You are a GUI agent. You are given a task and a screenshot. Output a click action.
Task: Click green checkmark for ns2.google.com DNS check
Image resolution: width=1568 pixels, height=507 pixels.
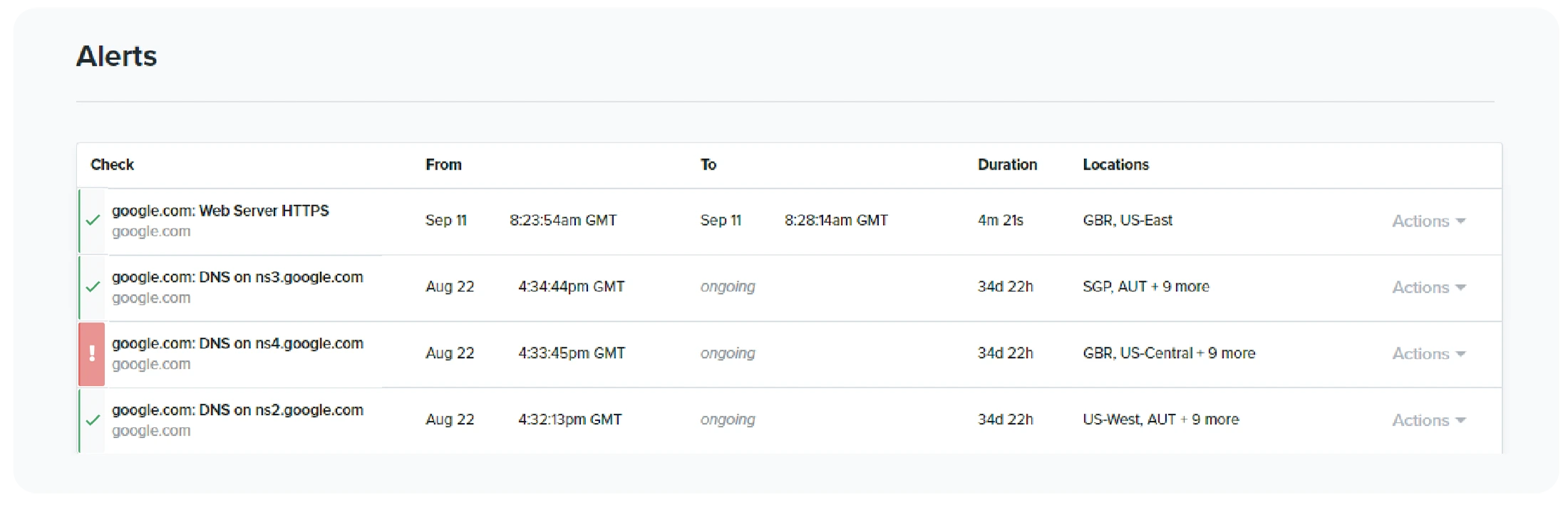93,420
